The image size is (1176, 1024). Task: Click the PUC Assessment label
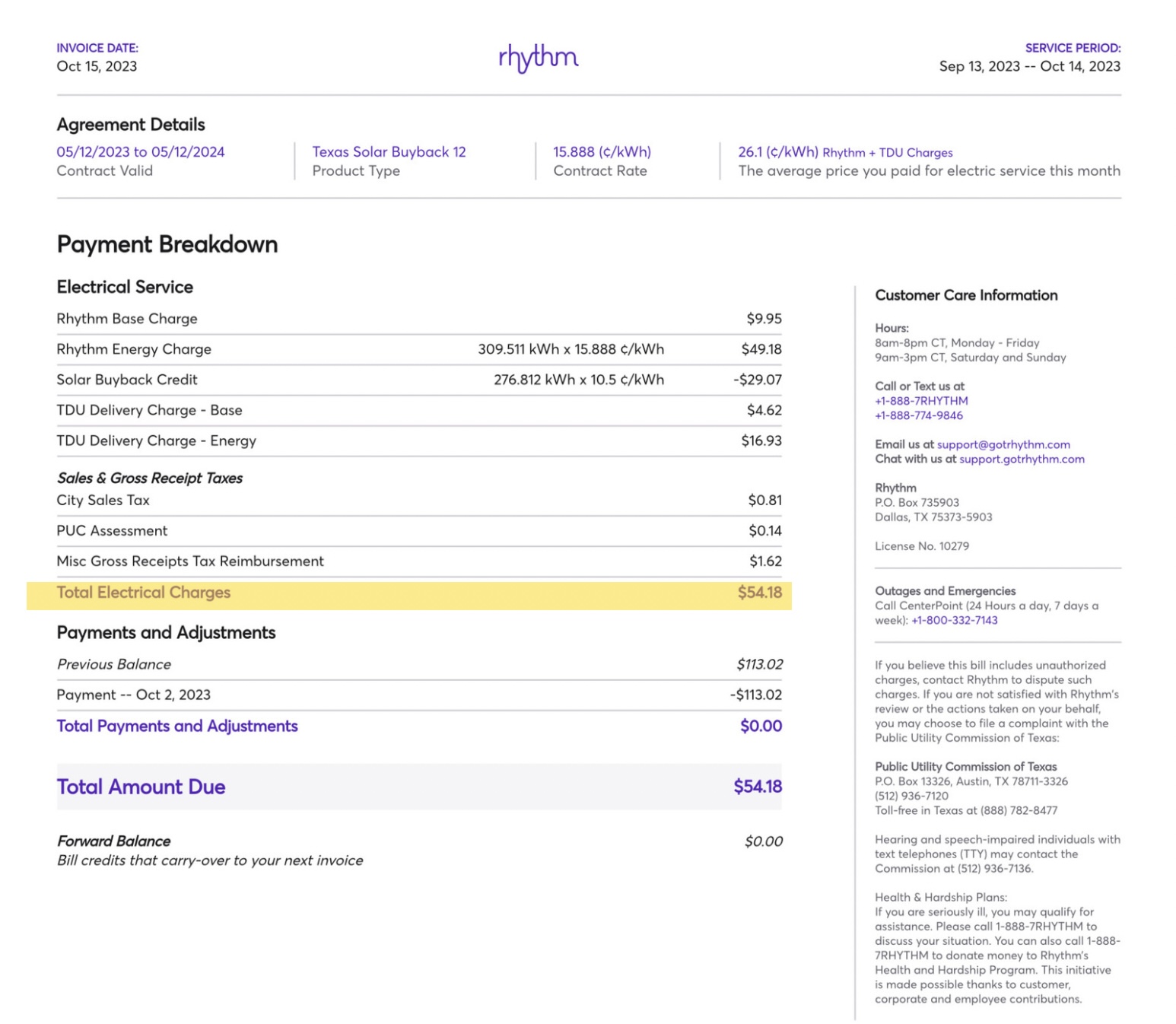coord(112,530)
